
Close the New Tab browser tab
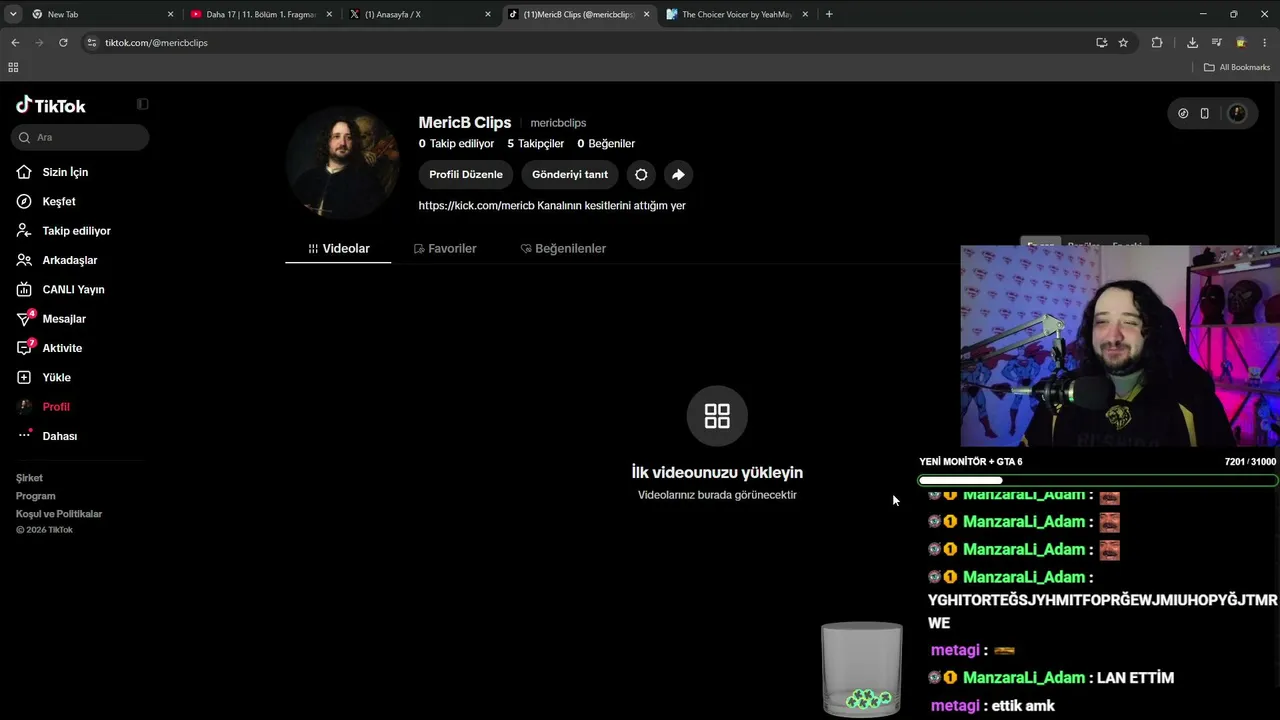coord(170,14)
